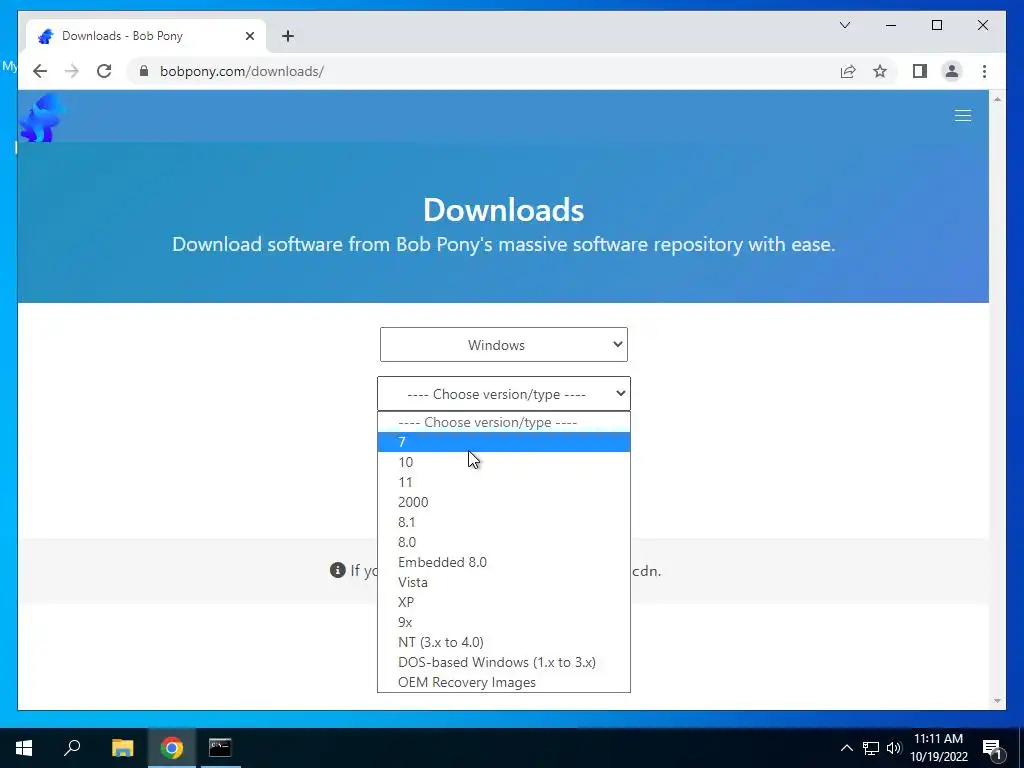Viewport: 1024px width, 768px height.
Task: Click the Chrome forward arrow
Action: (72, 71)
